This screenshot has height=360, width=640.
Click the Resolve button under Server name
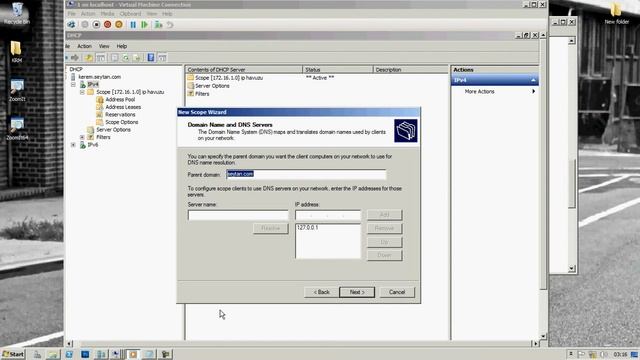point(271,228)
